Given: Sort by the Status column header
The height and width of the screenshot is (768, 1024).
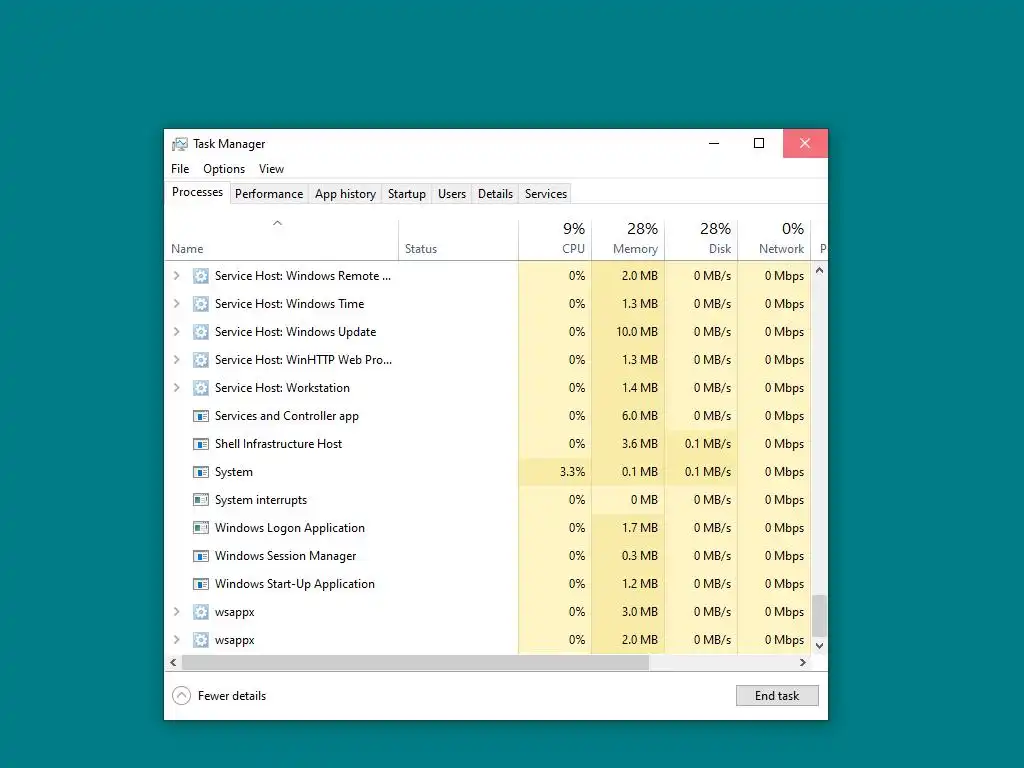Looking at the screenshot, I should coord(458,240).
